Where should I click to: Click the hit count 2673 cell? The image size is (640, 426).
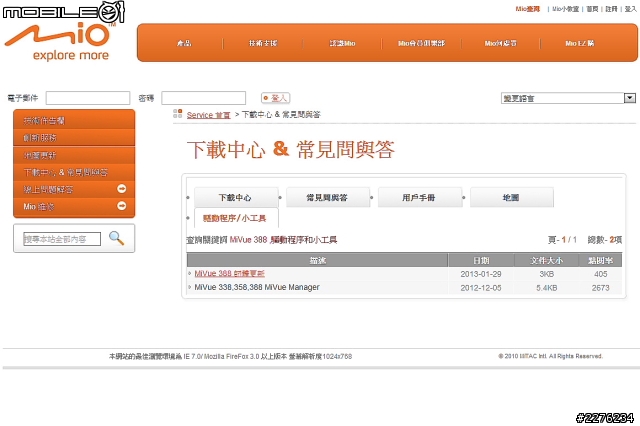600,288
